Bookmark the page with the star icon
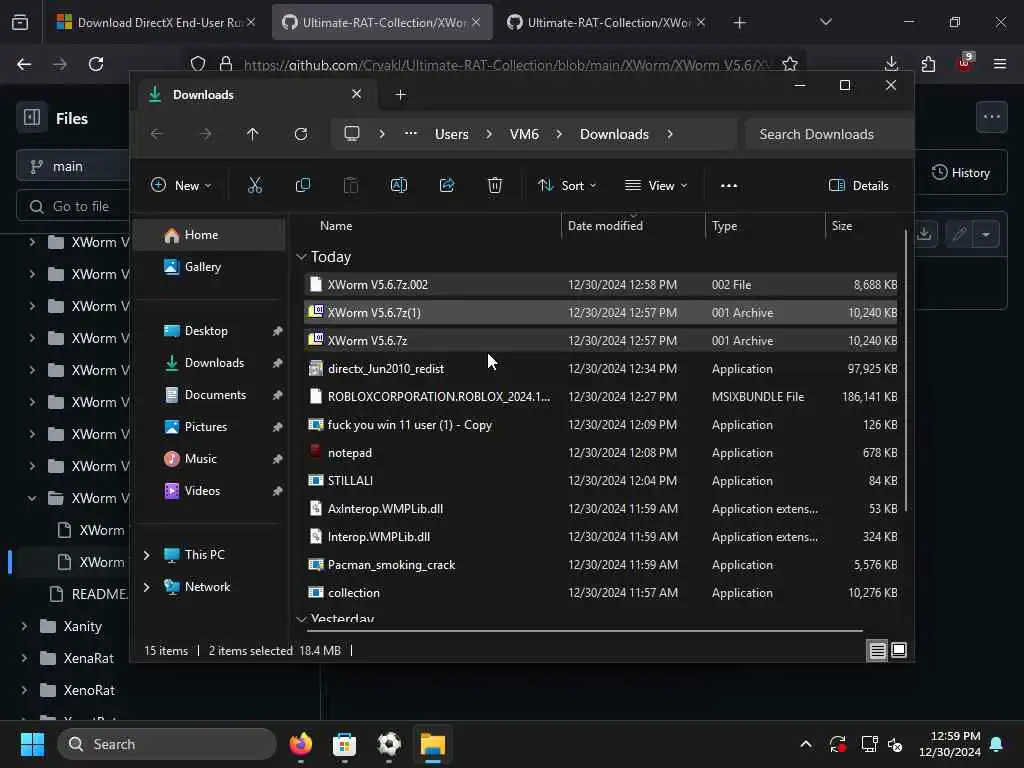 click(790, 64)
